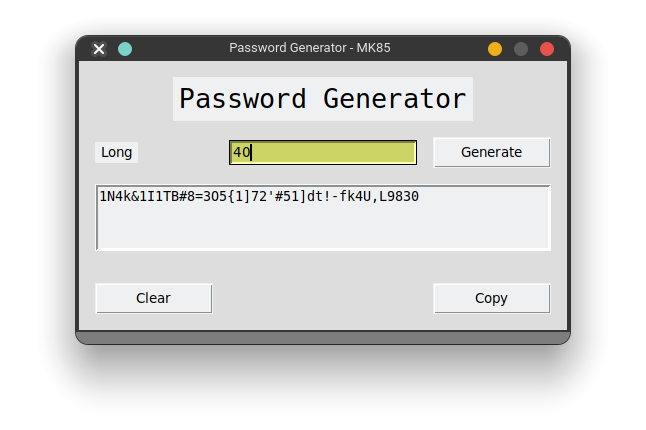
Task: Click the blank space between Clear and Copy
Action: pyautogui.click(x=323, y=298)
